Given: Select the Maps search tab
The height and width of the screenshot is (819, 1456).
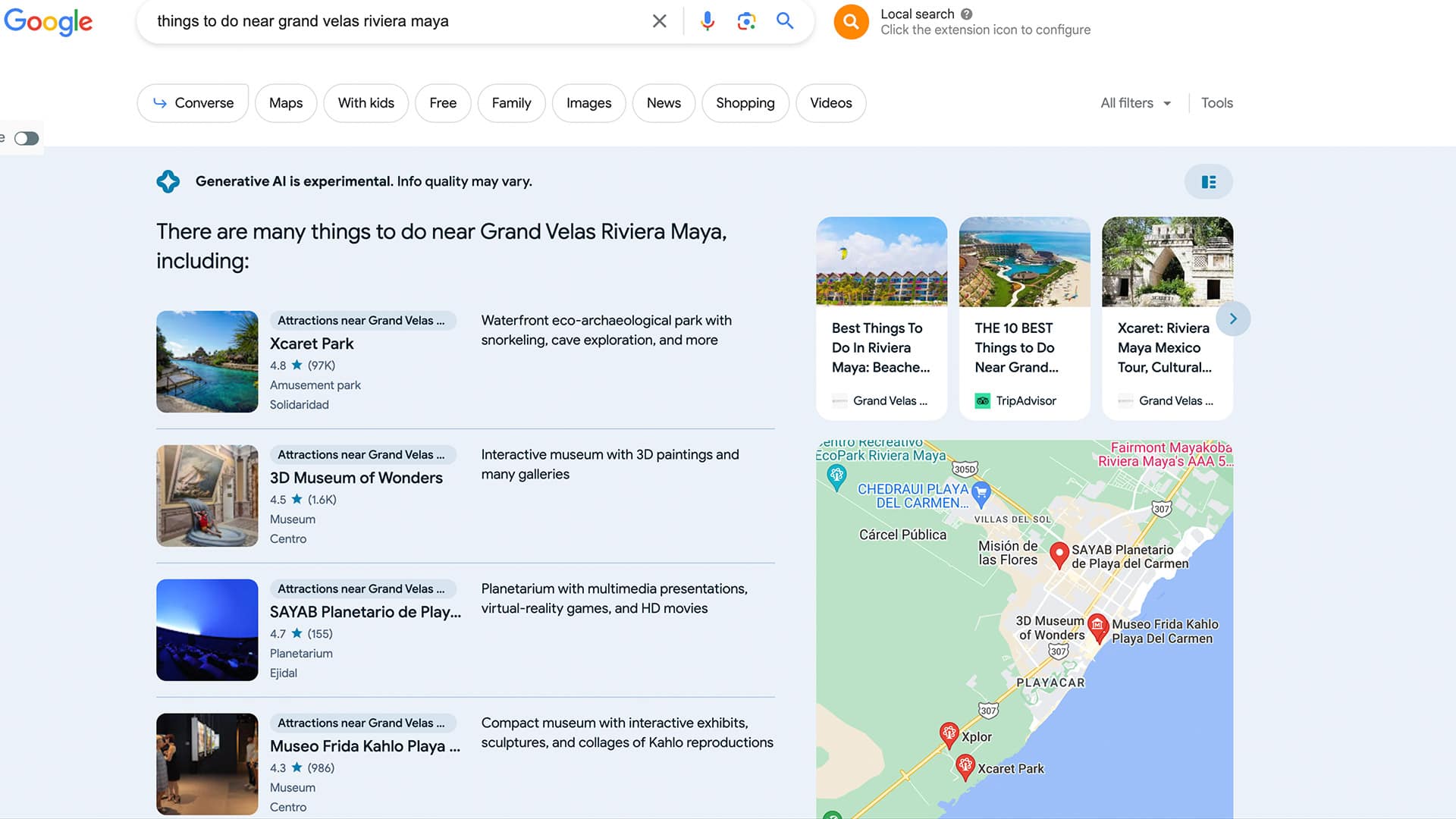Looking at the screenshot, I should pos(285,102).
